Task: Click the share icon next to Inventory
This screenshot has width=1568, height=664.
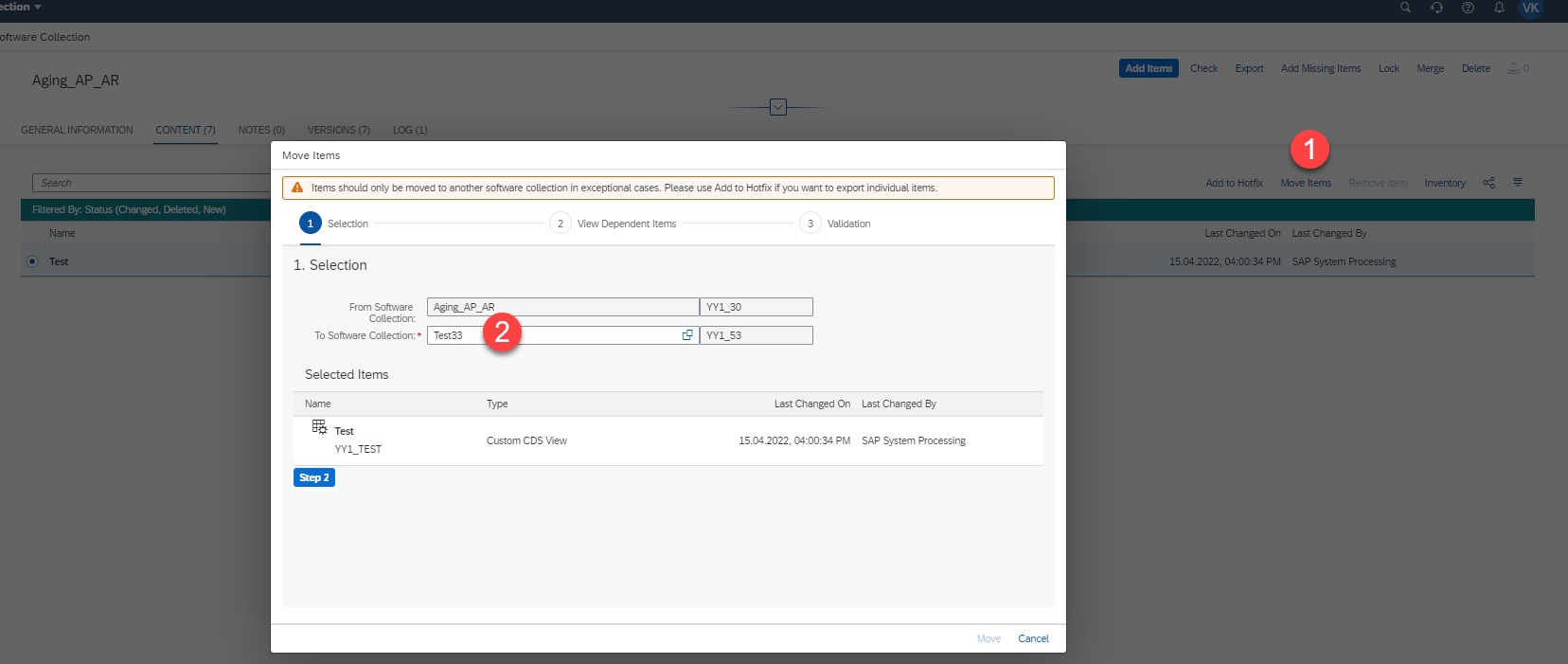Action: click(1488, 183)
